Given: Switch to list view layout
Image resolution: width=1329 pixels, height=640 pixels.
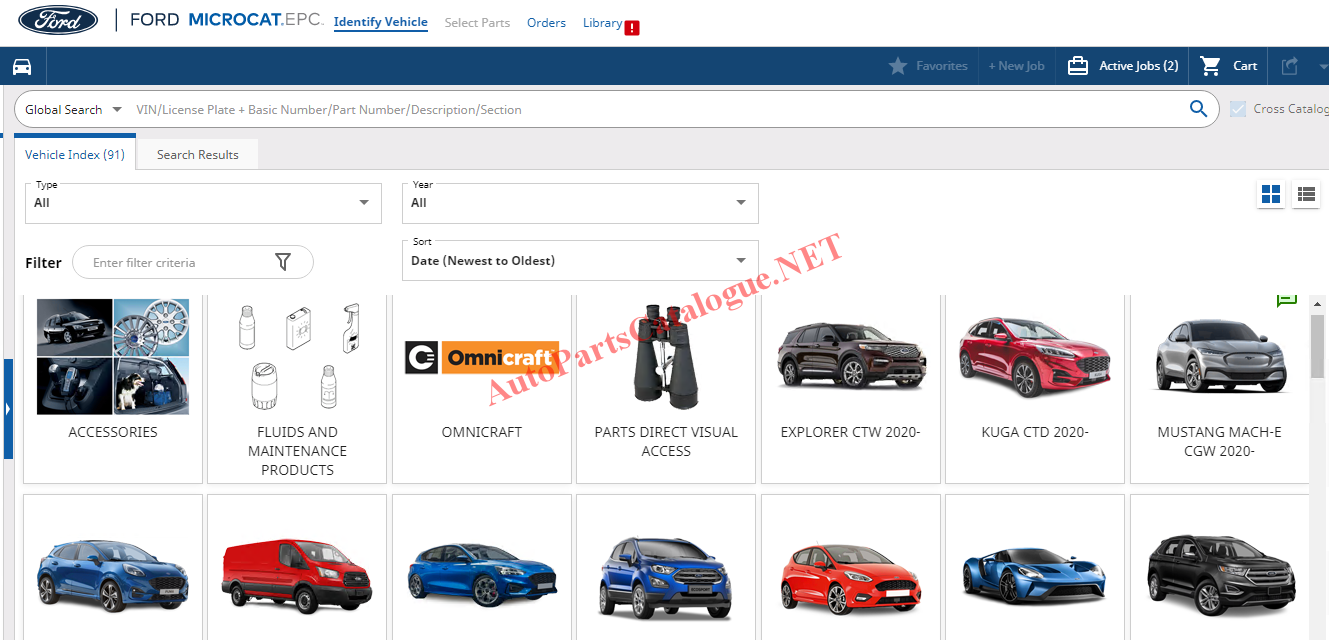Looking at the screenshot, I should pos(1306,195).
